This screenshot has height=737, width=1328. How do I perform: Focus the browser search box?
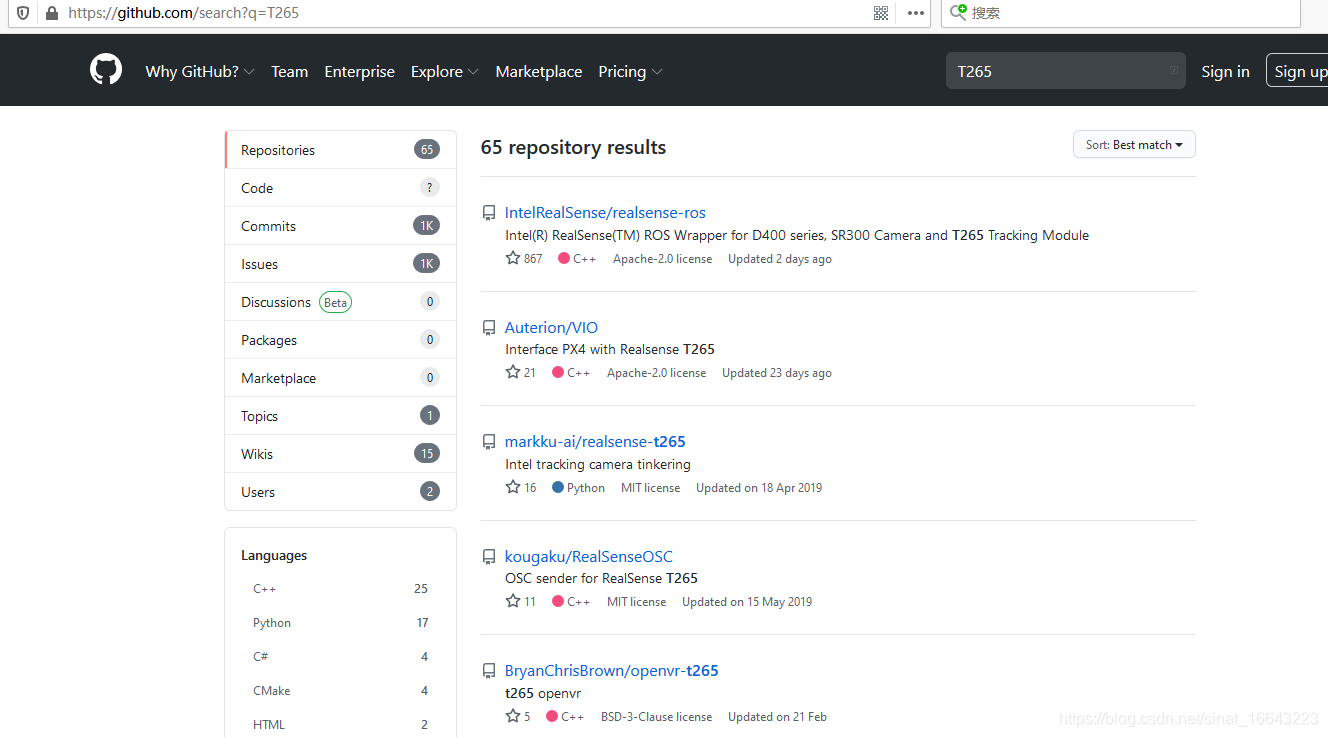click(1120, 13)
